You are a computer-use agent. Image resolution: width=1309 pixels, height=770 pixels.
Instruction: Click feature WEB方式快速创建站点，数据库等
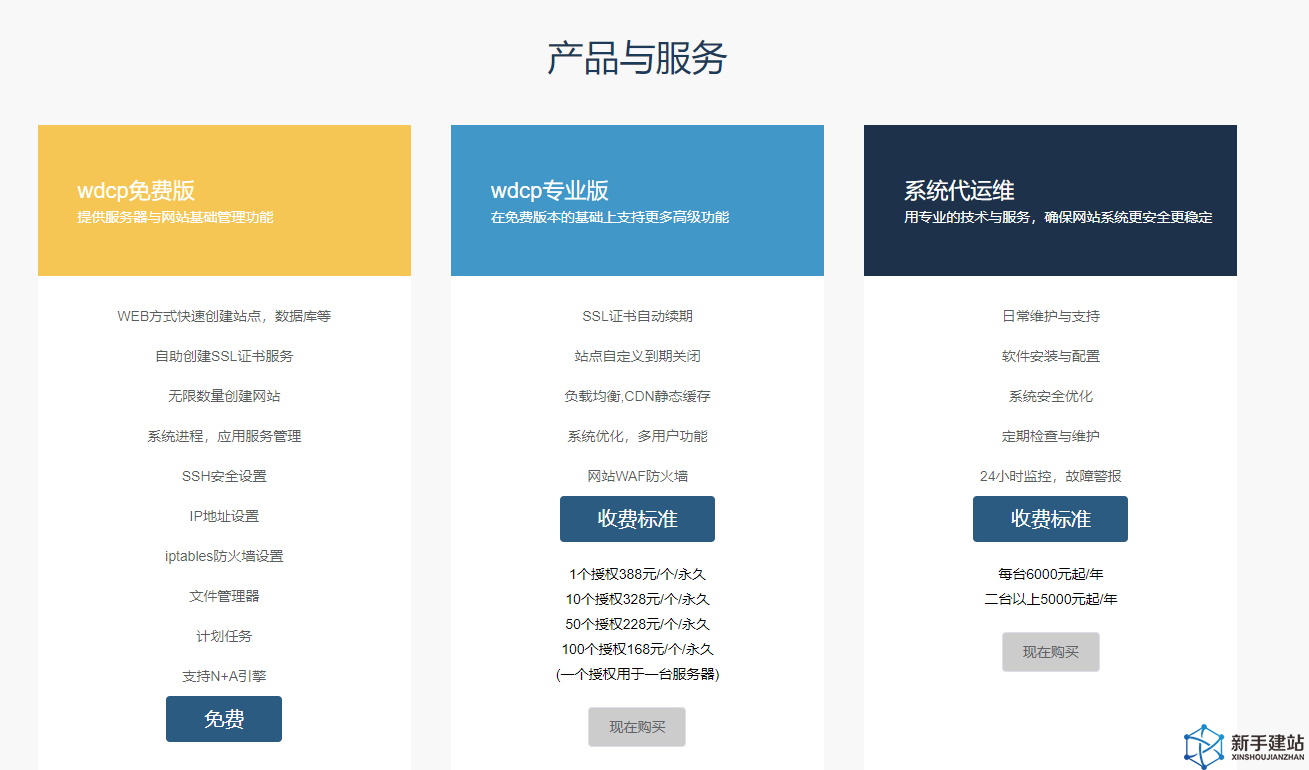[x=224, y=316]
